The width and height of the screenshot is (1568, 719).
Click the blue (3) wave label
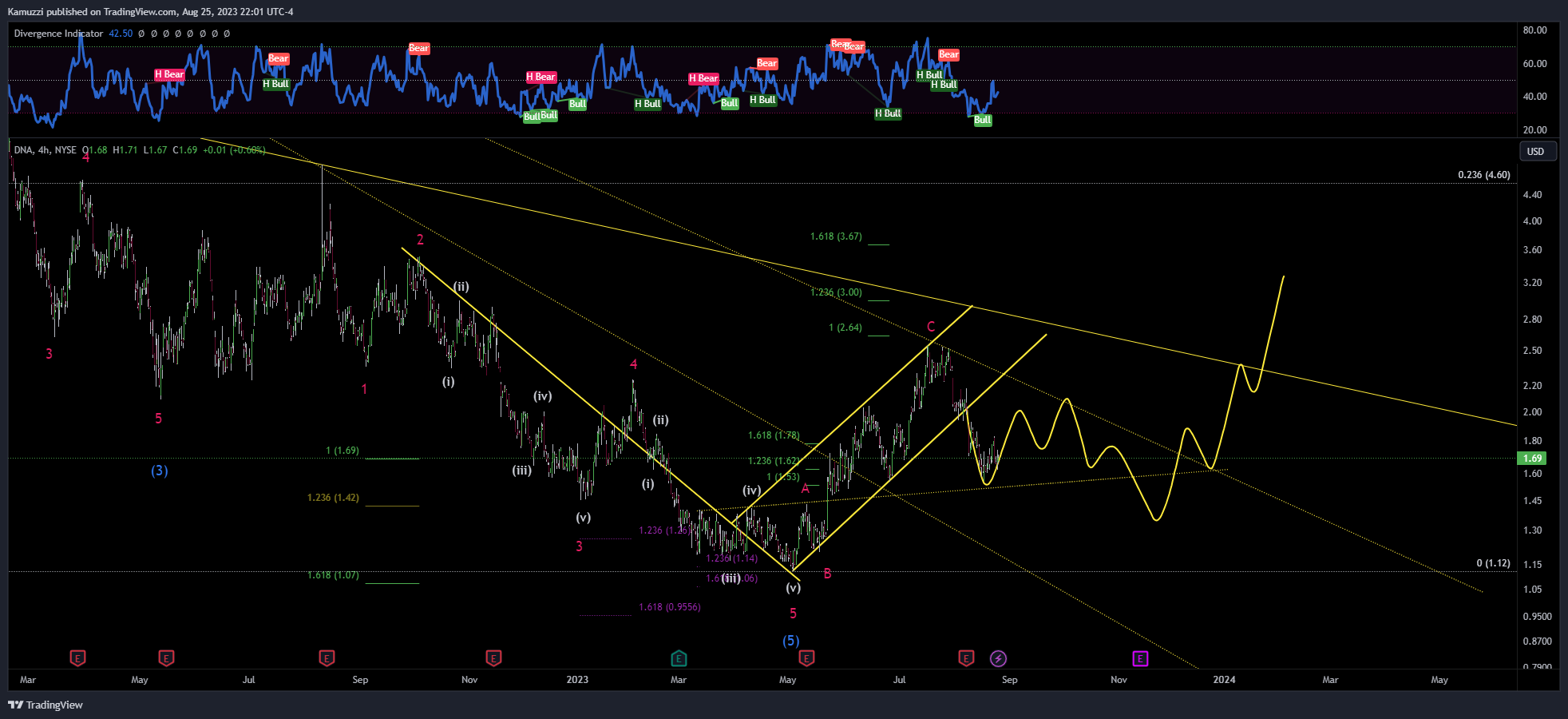coord(160,471)
